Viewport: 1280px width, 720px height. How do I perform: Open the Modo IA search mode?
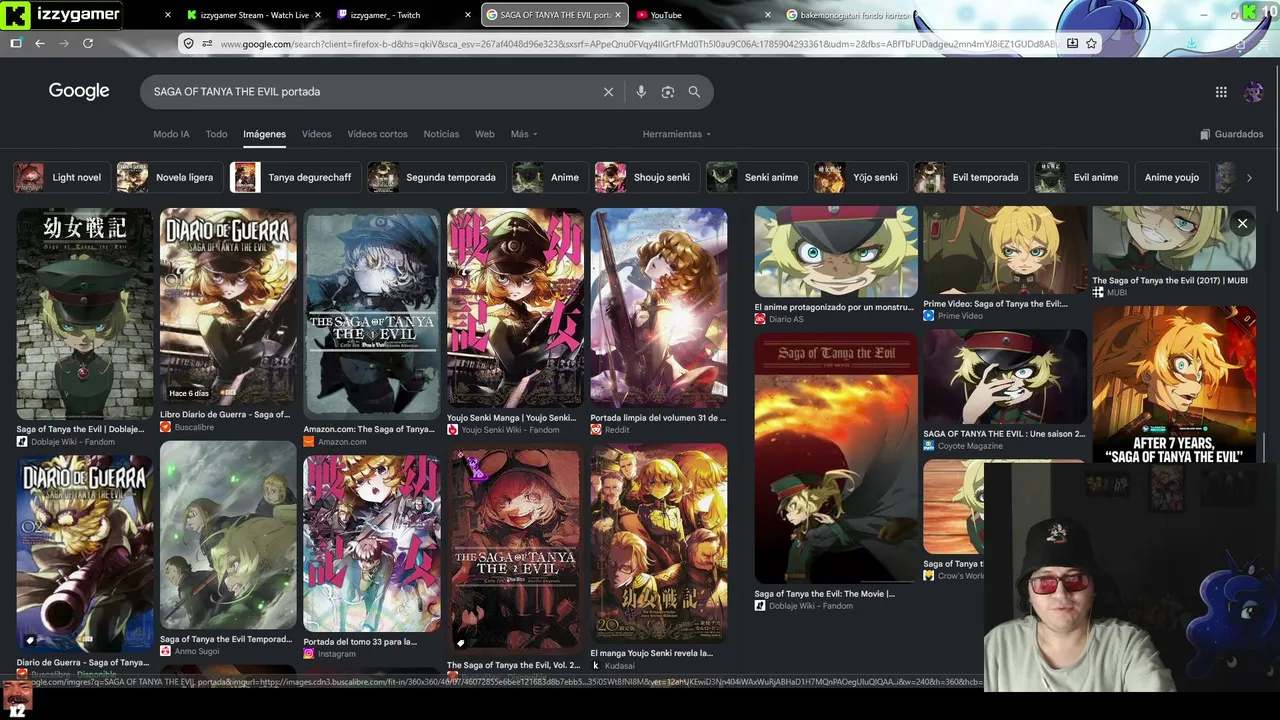pyautogui.click(x=171, y=134)
